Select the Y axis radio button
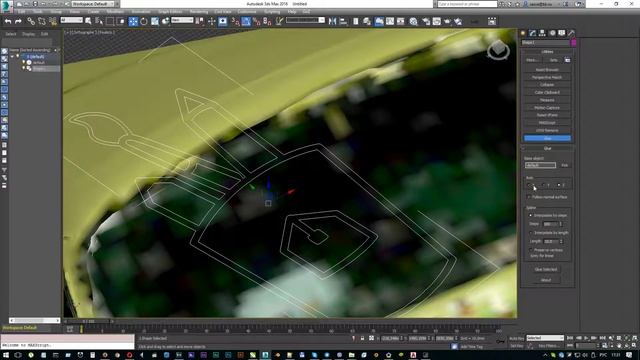The width and height of the screenshot is (640, 360). [x=545, y=185]
